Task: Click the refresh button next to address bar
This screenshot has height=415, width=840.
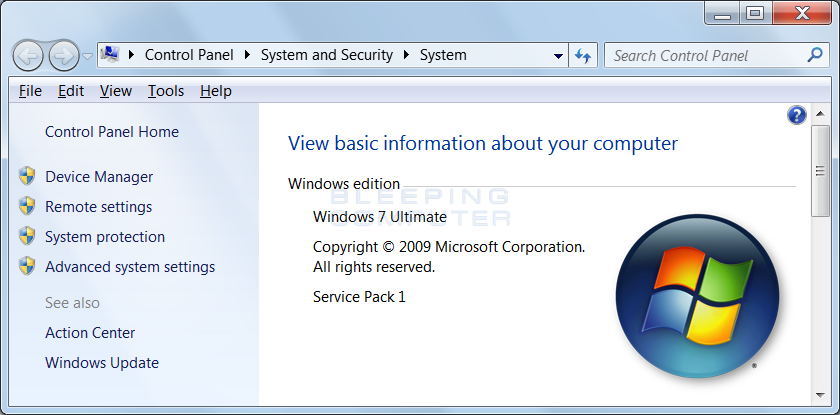Action: [x=583, y=55]
